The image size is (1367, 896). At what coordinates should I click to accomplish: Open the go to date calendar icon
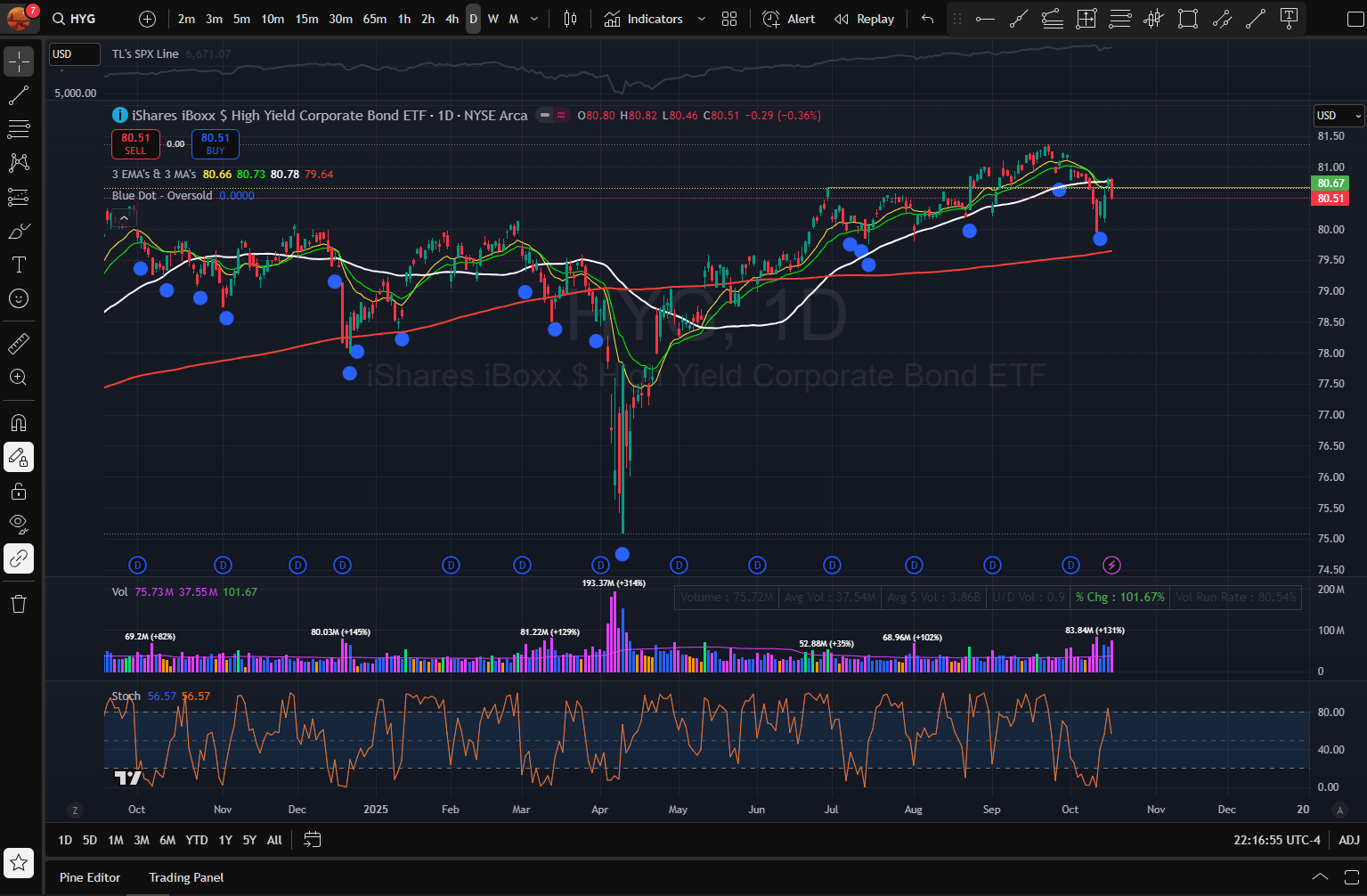(312, 840)
